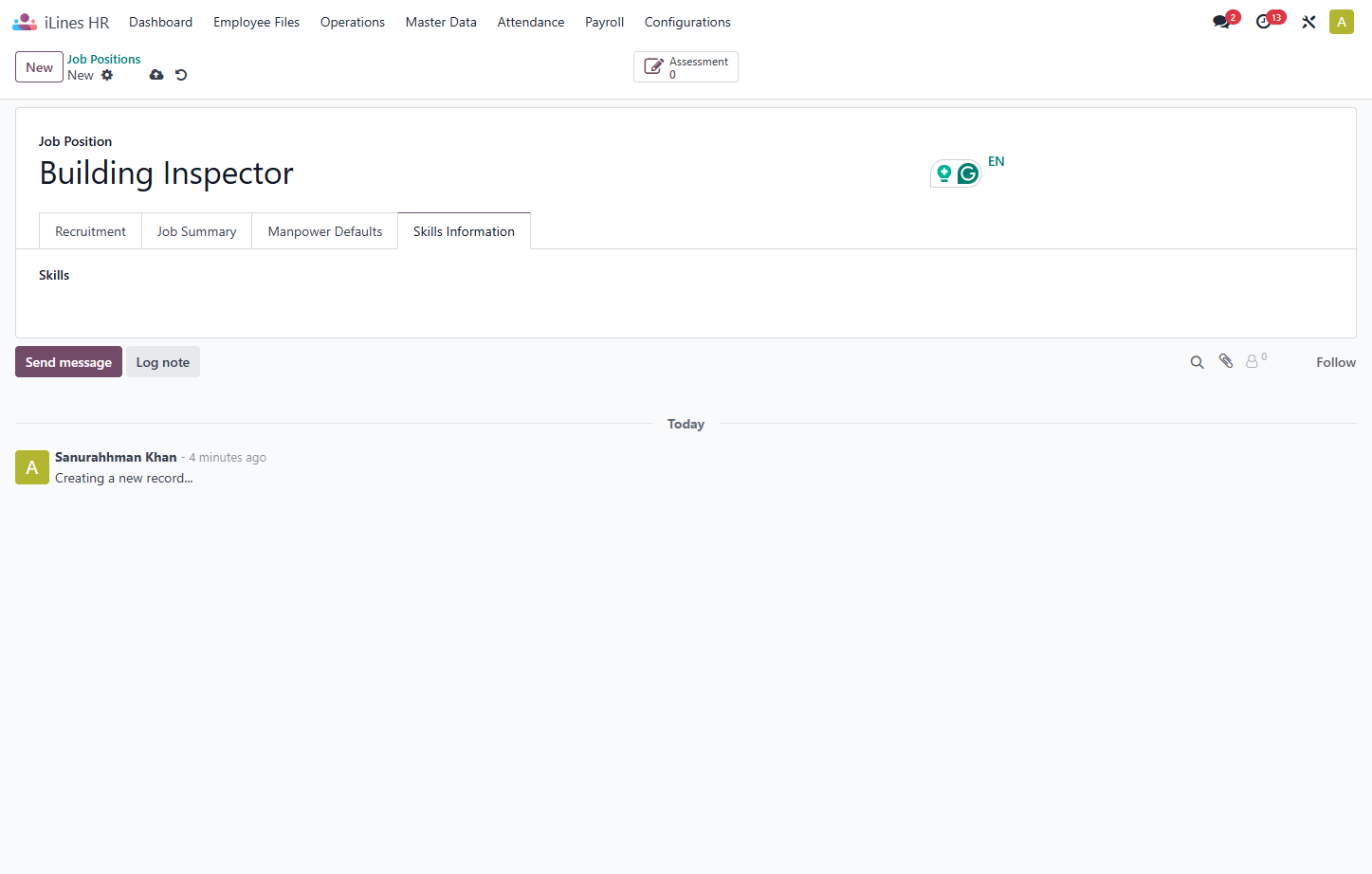This screenshot has height=874, width=1372.
Task: Go back to Job Positions breadcrumb
Action: 103,59
